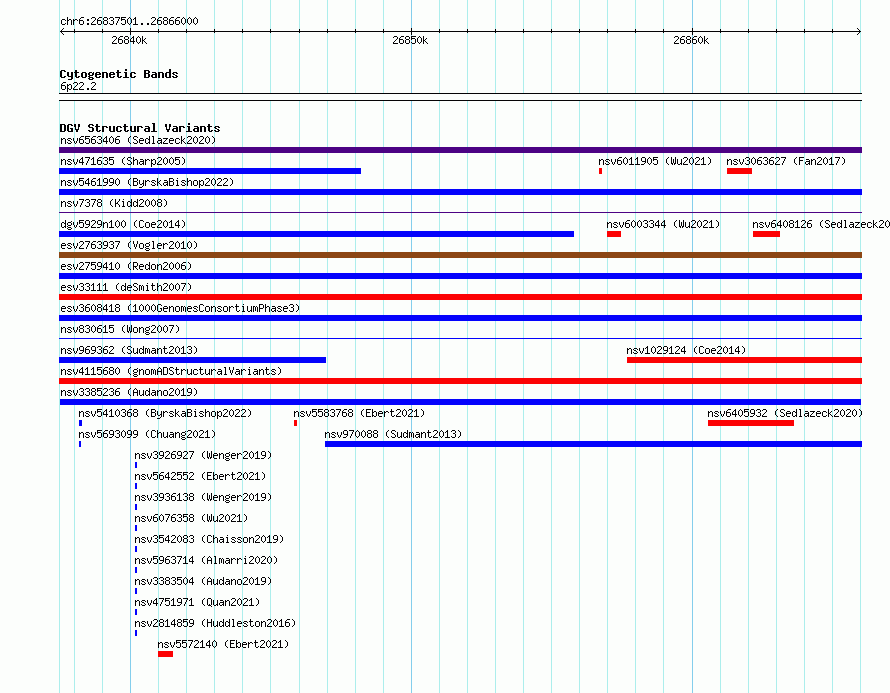Image resolution: width=890 pixels, height=693 pixels.
Task: Click the red esv33111 variant bar
Action: pyautogui.click(x=460, y=297)
